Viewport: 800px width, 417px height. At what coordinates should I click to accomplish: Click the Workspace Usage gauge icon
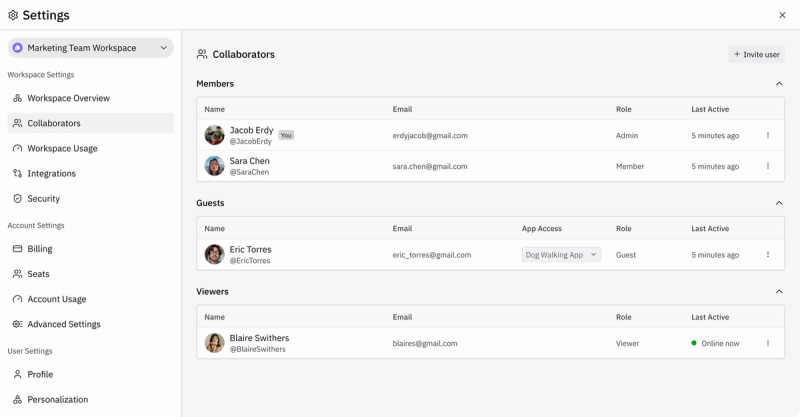[x=17, y=149]
